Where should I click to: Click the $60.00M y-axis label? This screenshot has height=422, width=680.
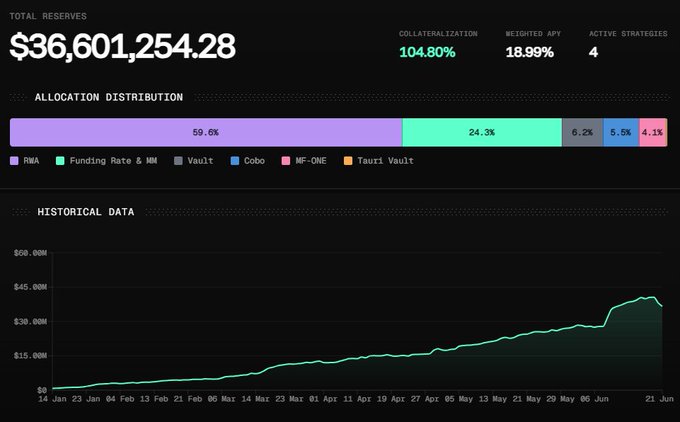point(30,253)
